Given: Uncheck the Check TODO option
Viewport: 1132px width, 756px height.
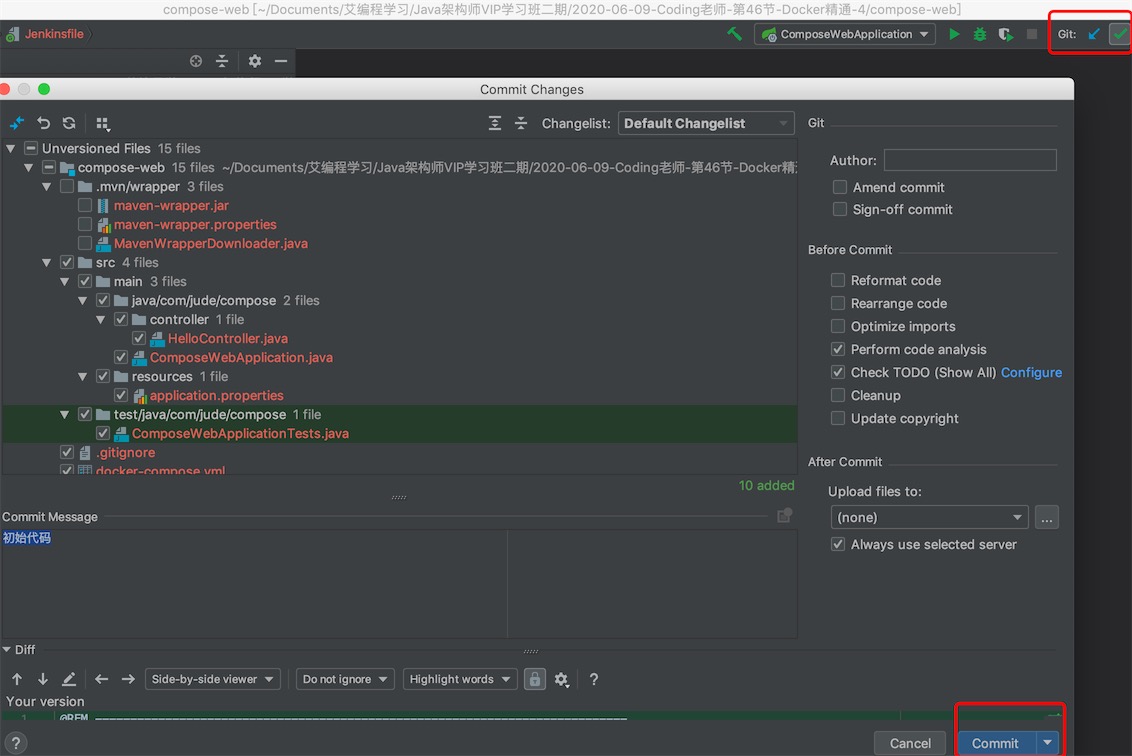Looking at the screenshot, I should 837,373.
